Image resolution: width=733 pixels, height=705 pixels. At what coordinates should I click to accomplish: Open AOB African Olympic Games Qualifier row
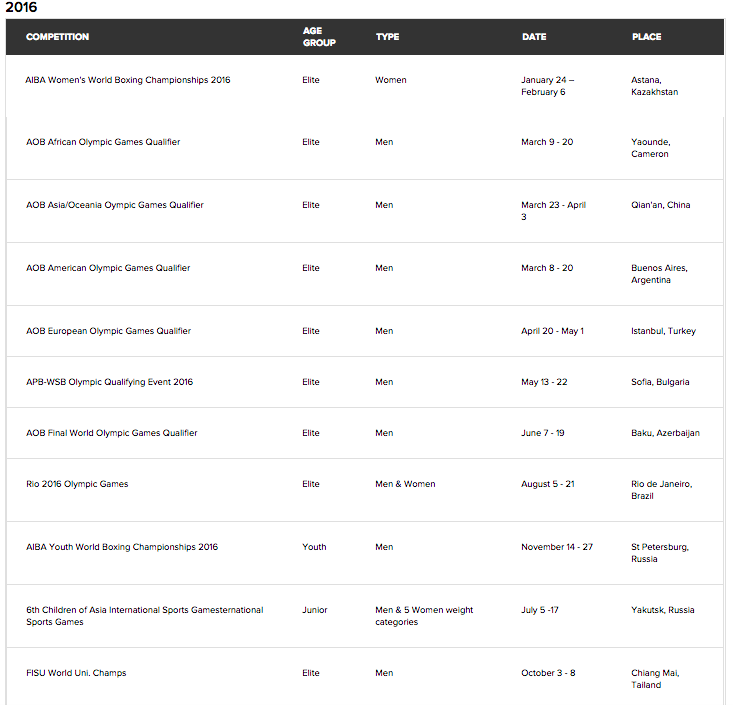point(103,142)
